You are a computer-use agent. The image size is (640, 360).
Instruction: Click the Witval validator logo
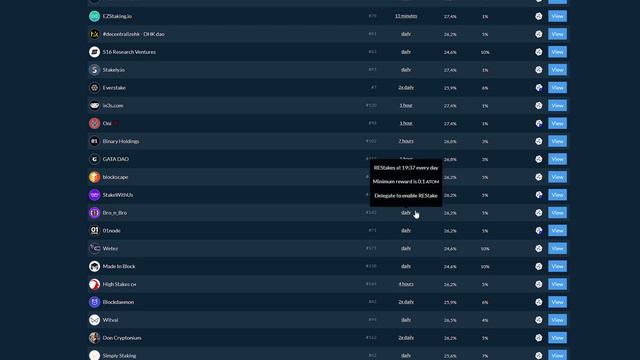(x=94, y=320)
